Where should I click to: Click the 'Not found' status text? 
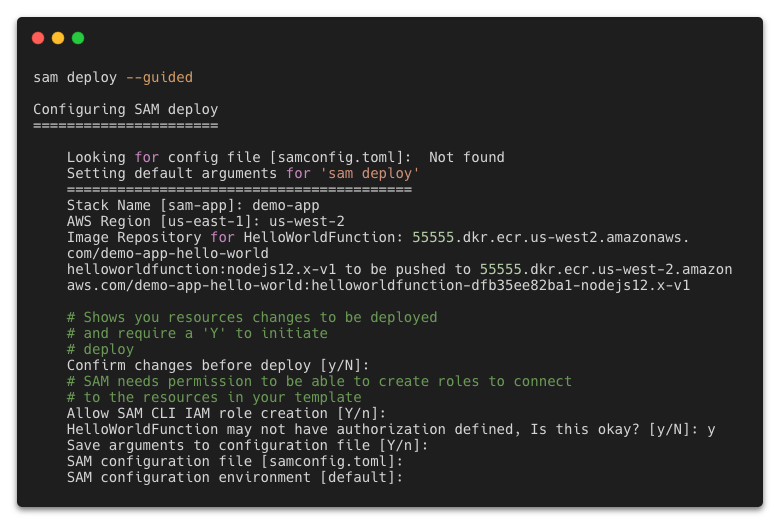[x=467, y=158]
